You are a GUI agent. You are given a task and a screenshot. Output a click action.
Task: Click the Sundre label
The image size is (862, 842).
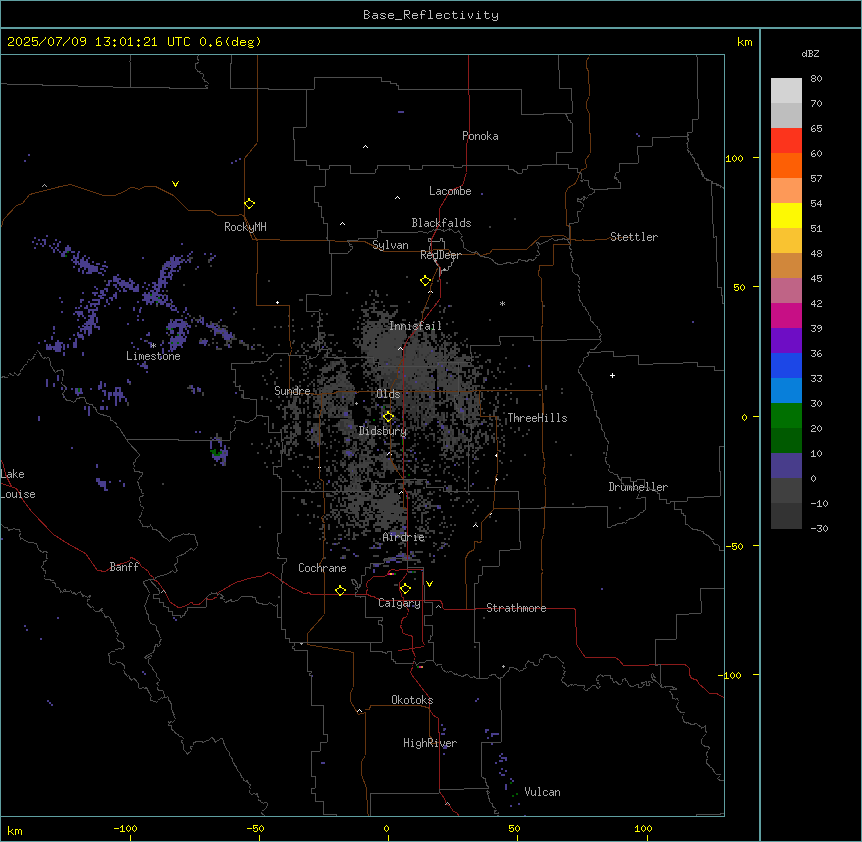click(292, 391)
